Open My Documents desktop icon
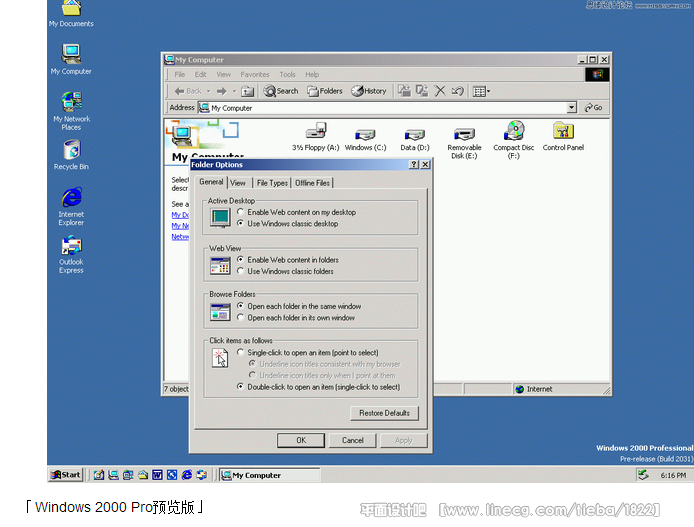Image resolution: width=694 pixels, height=527 pixels. (71, 14)
